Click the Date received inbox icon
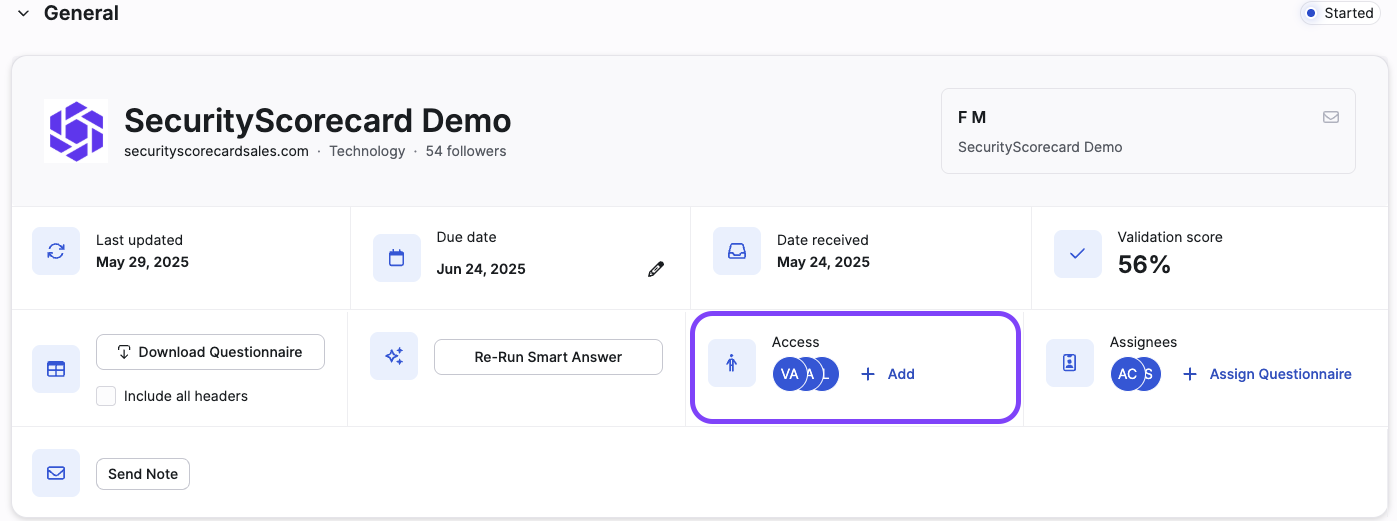This screenshot has width=1397, height=521. (x=737, y=251)
